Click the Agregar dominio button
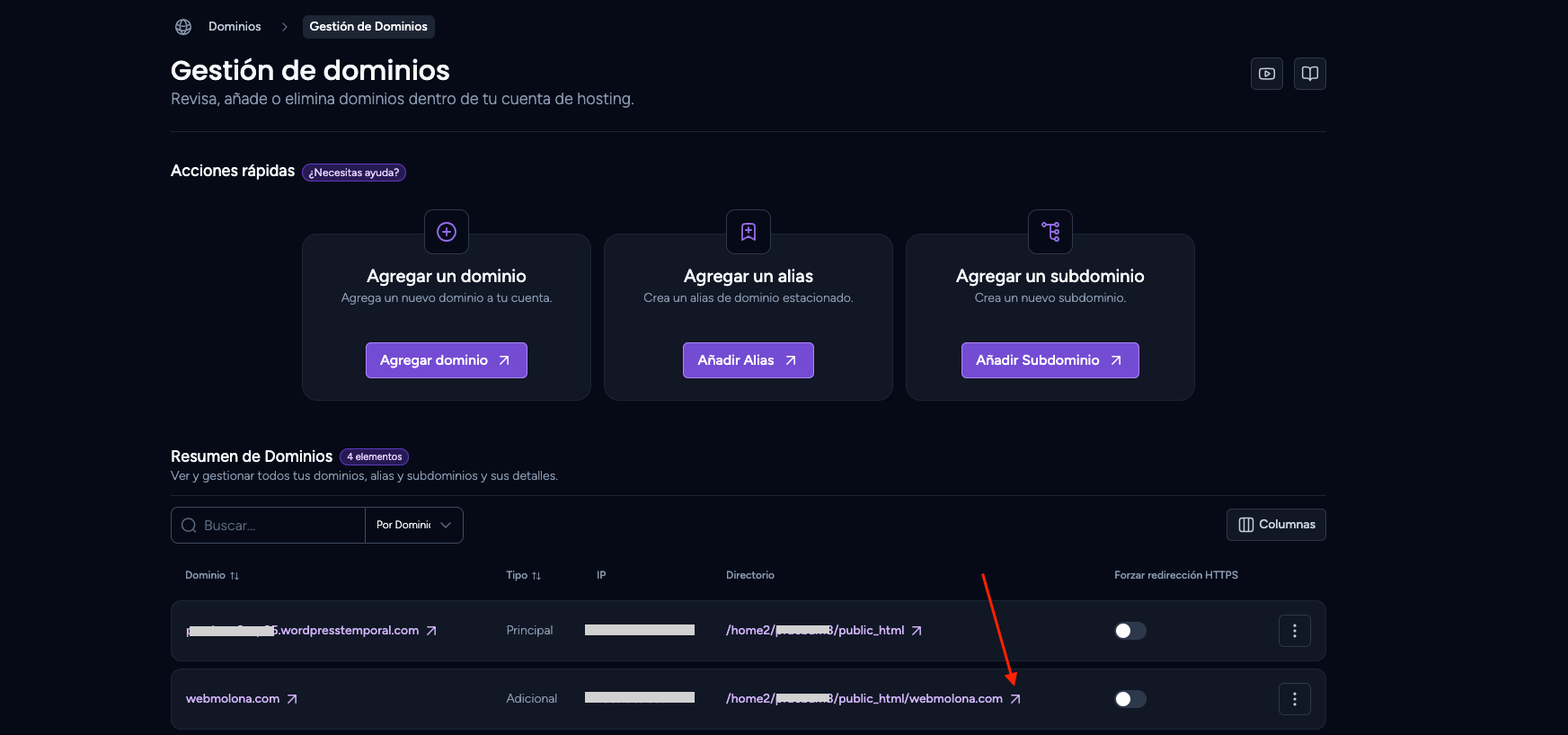 click(447, 360)
